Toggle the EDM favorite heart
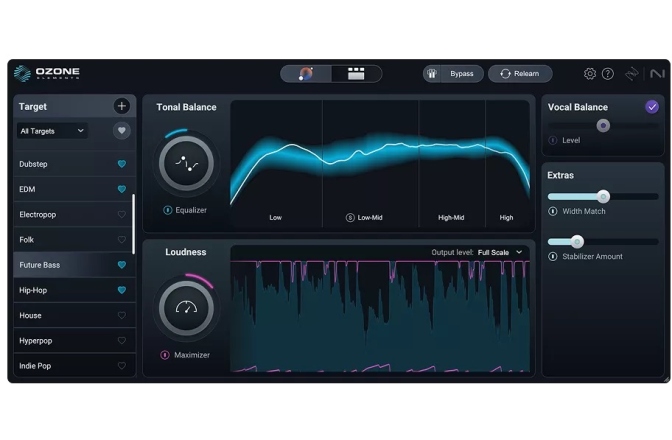The height and width of the screenshot is (440, 672). pos(122,189)
